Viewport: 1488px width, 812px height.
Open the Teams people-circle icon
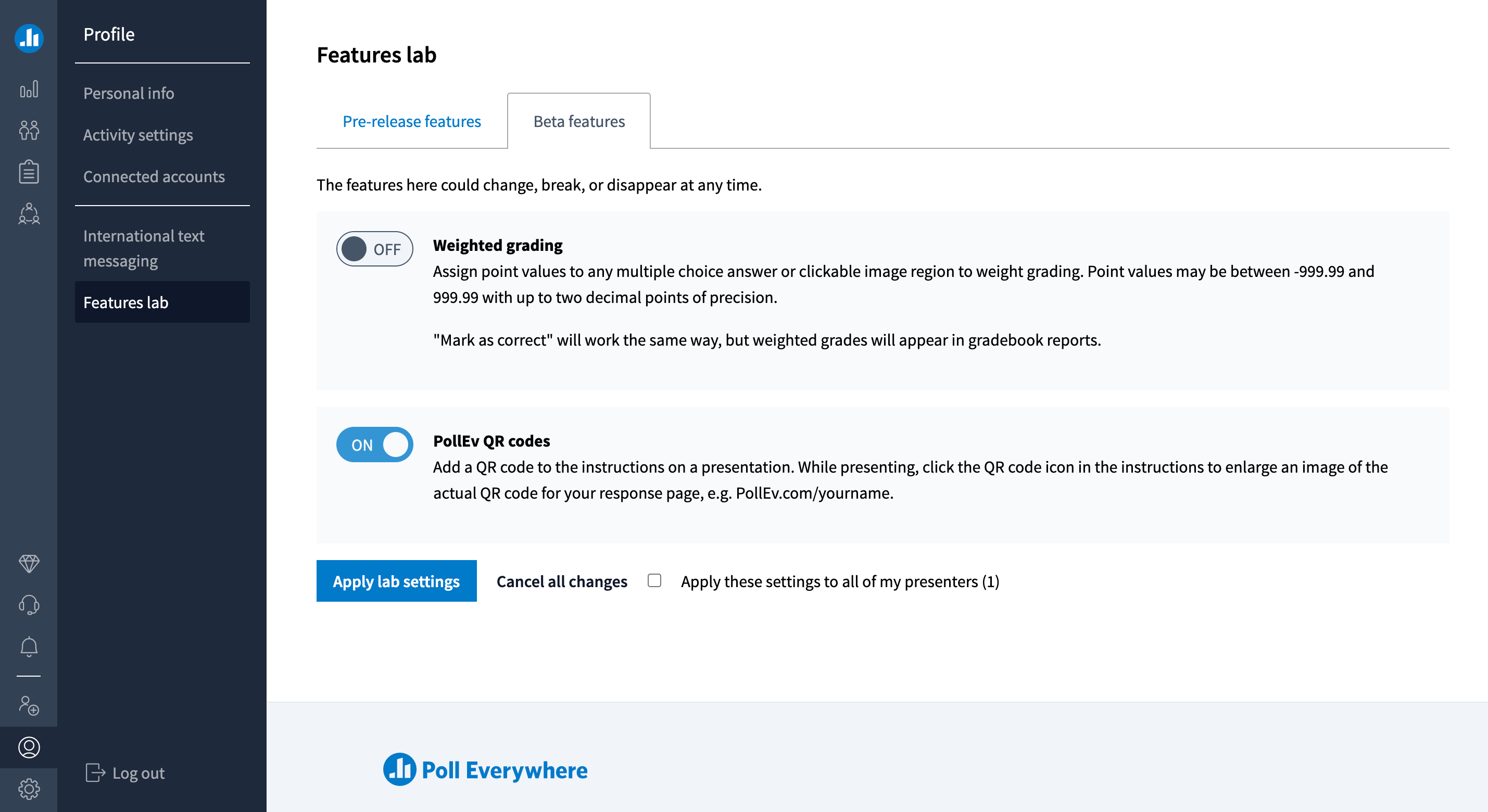[x=29, y=213]
